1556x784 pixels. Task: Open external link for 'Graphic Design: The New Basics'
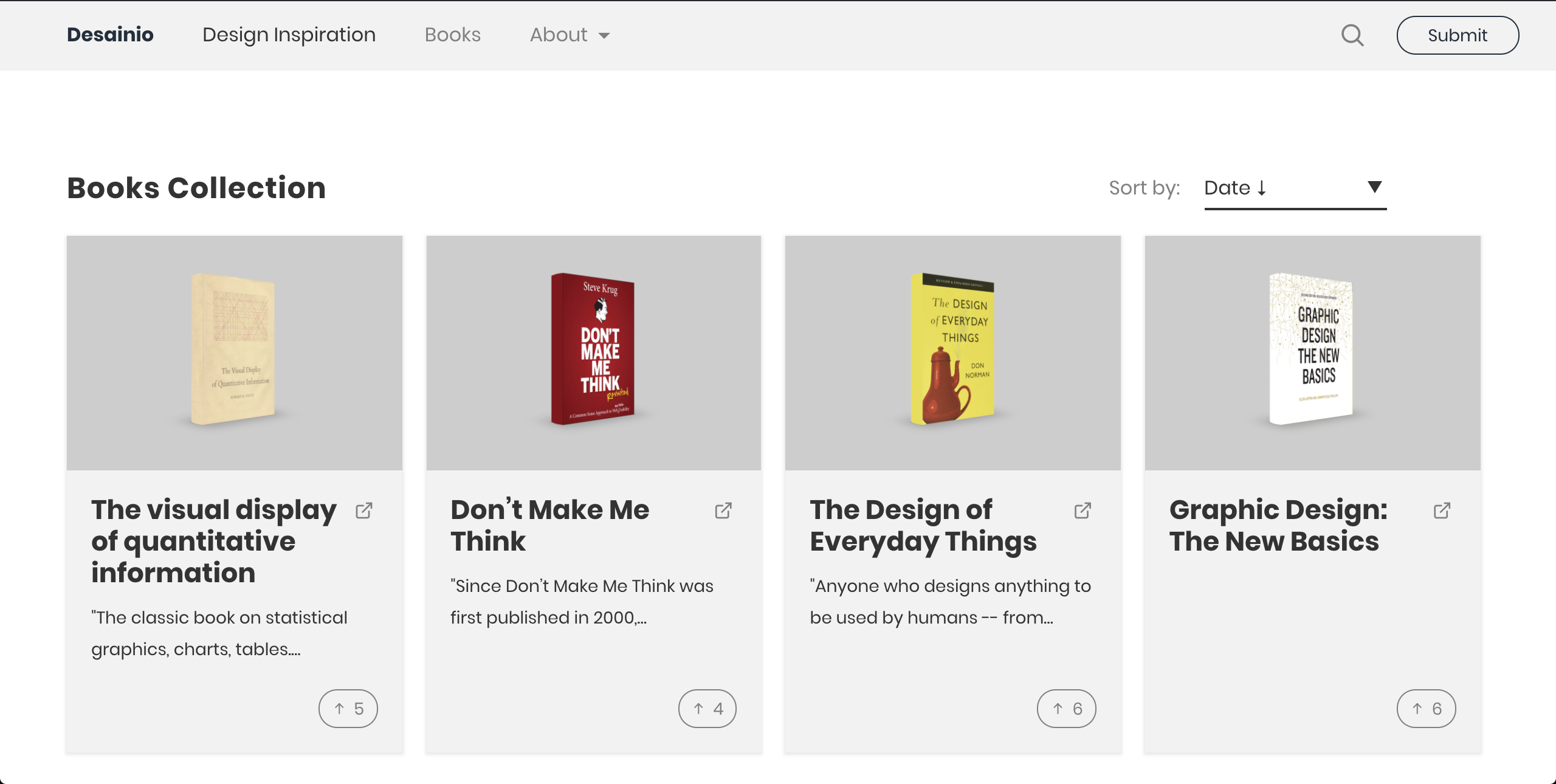(1441, 511)
